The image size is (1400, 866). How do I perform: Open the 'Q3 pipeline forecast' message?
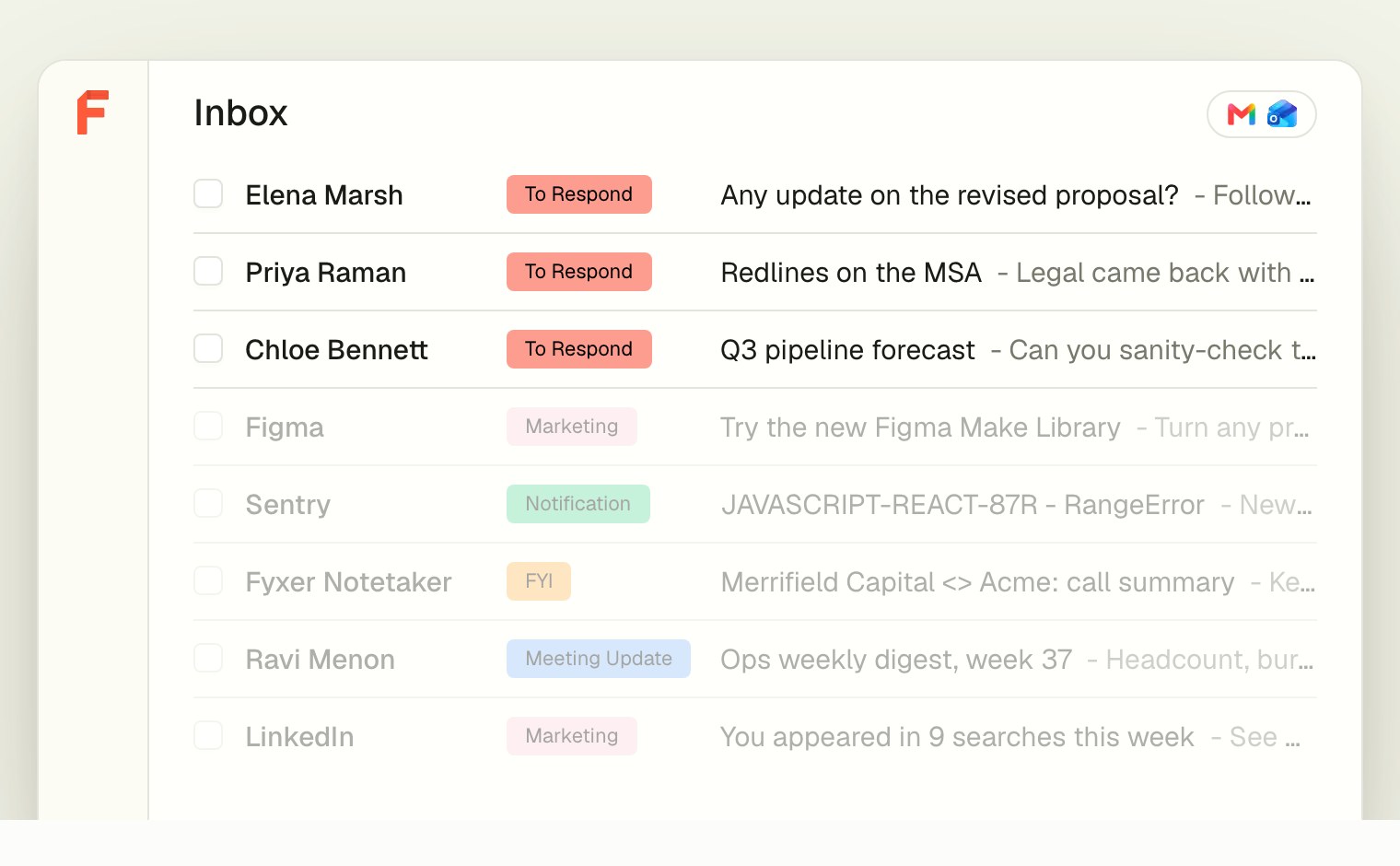tap(847, 350)
